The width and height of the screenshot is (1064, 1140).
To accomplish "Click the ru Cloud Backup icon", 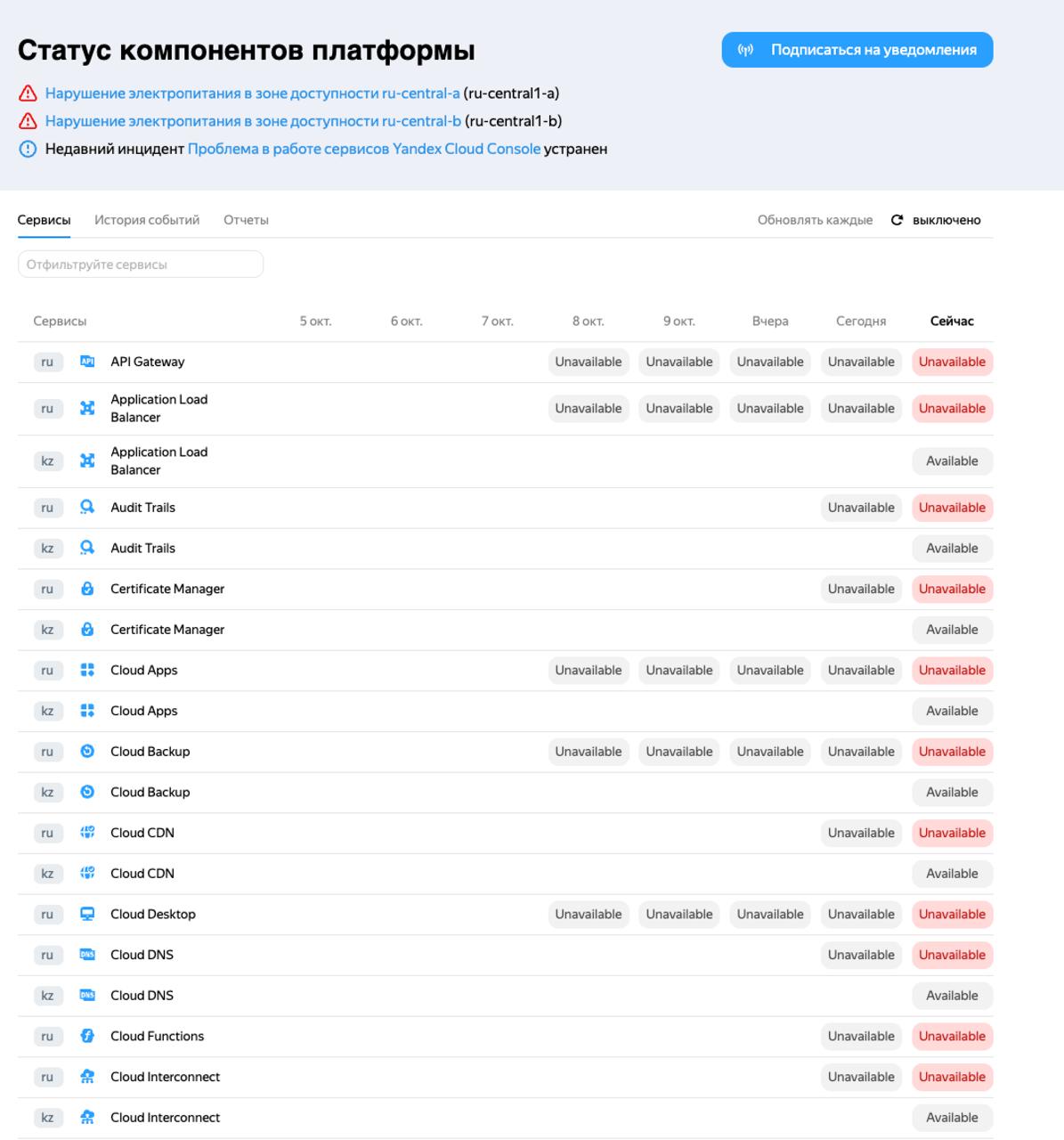I will pos(87,752).
